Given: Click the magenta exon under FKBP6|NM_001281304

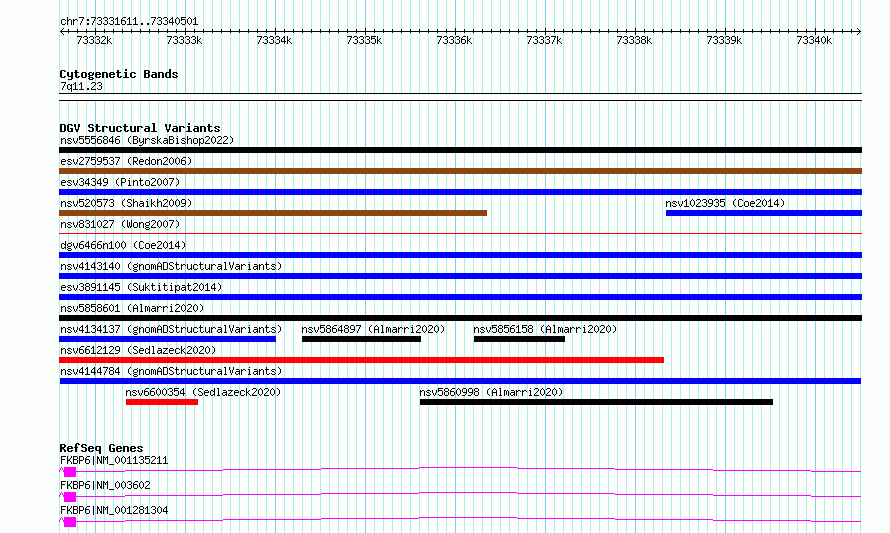Looking at the screenshot, I should click(70, 522).
